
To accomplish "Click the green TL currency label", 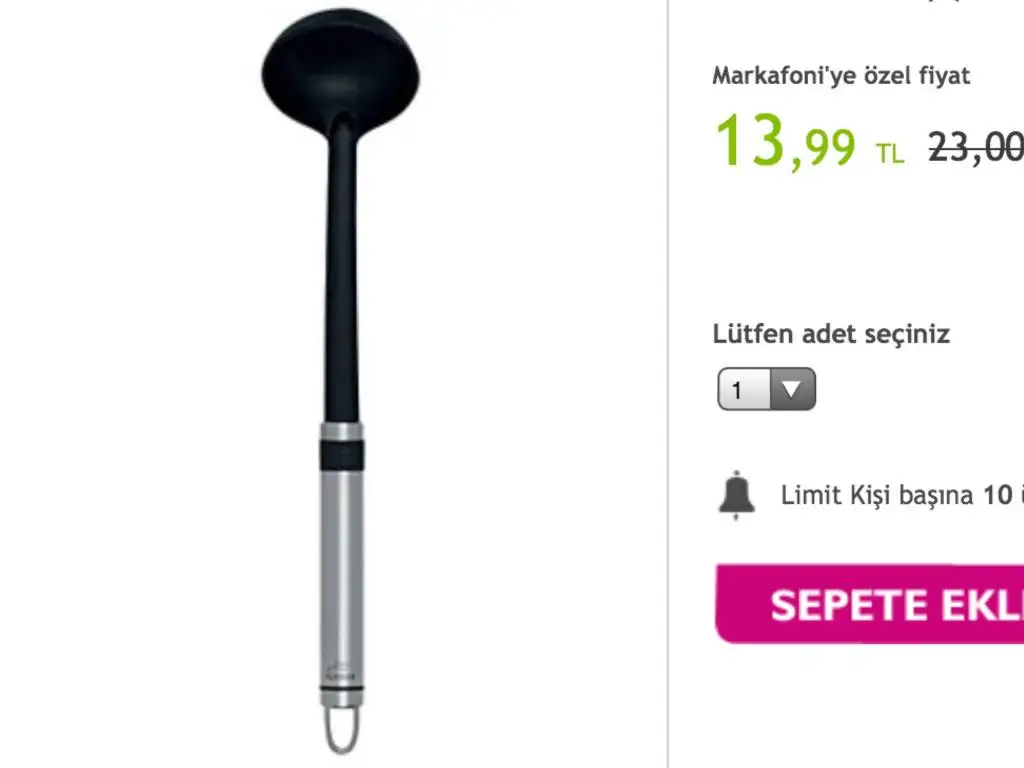I will (889, 153).
